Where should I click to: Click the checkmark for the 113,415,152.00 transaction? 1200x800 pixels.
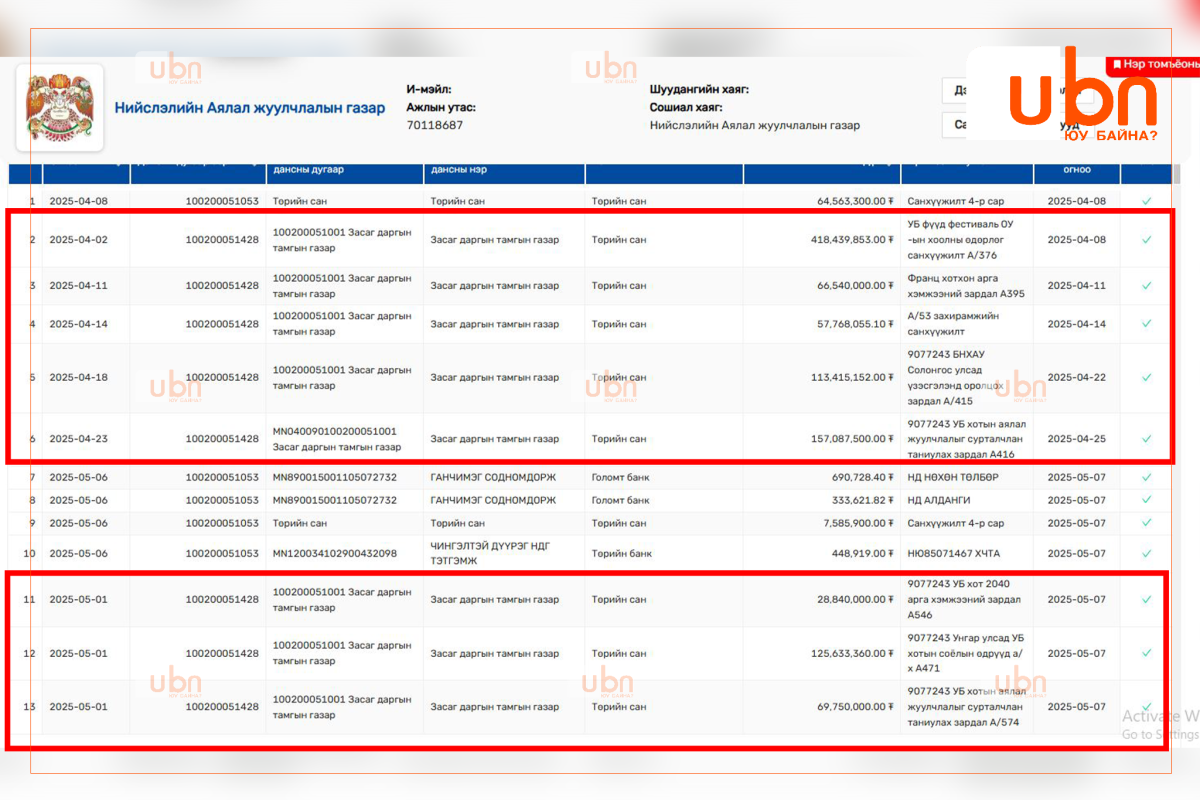click(x=1146, y=378)
